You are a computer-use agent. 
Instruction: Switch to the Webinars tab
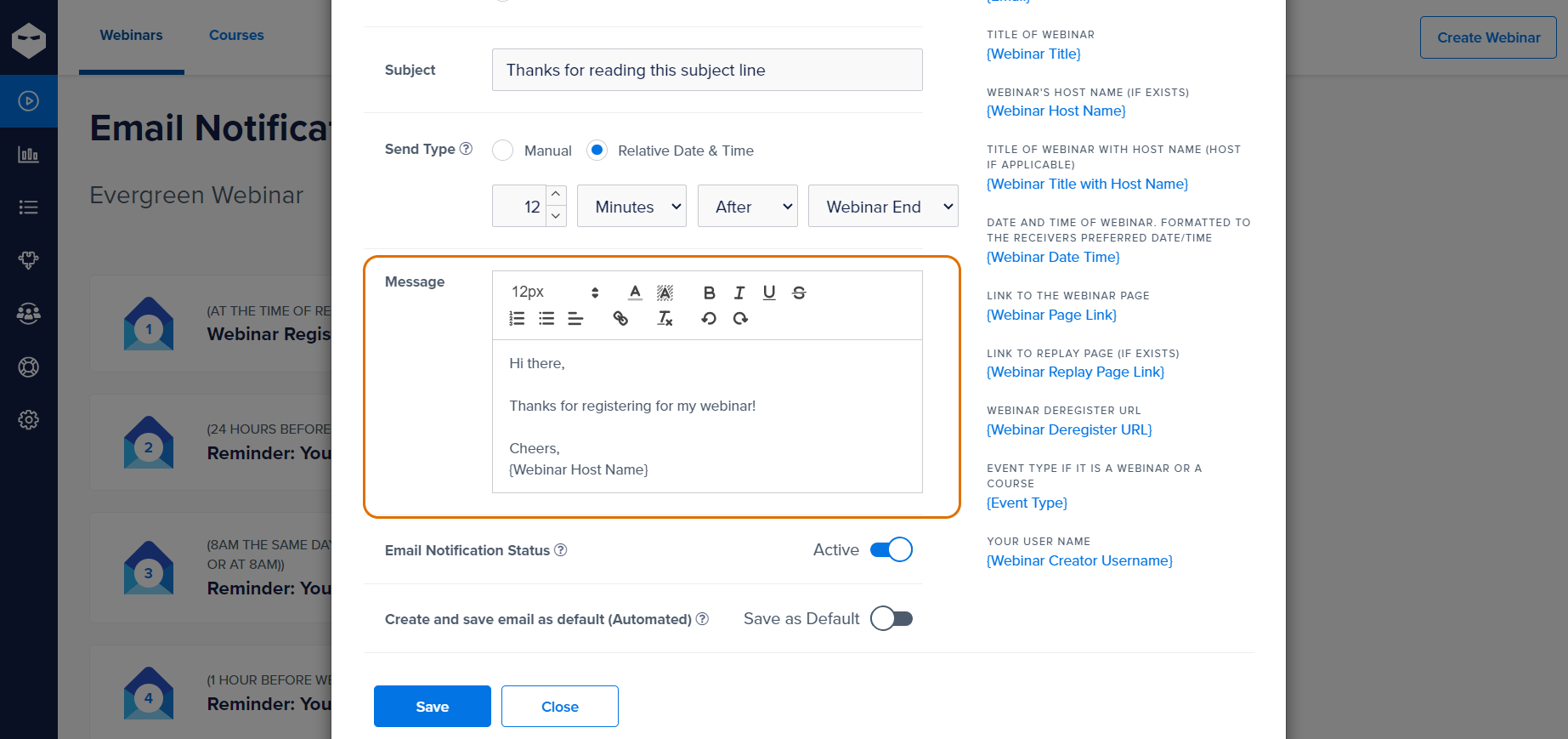coord(131,36)
